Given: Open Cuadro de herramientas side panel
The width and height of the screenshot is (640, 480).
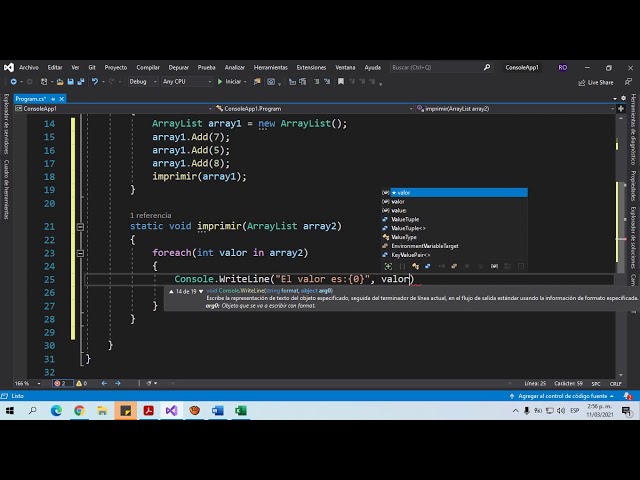Looking at the screenshot, I should coord(6,189).
